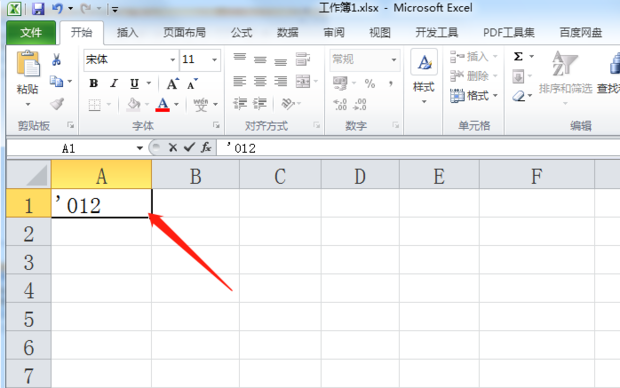Open the number format 常规 dropdown
This screenshot has width=620, height=388.
[x=393, y=60]
